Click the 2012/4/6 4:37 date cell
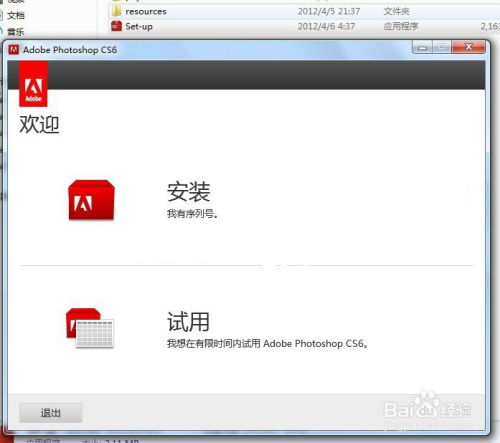This screenshot has width=500, height=443. point(326,26)
